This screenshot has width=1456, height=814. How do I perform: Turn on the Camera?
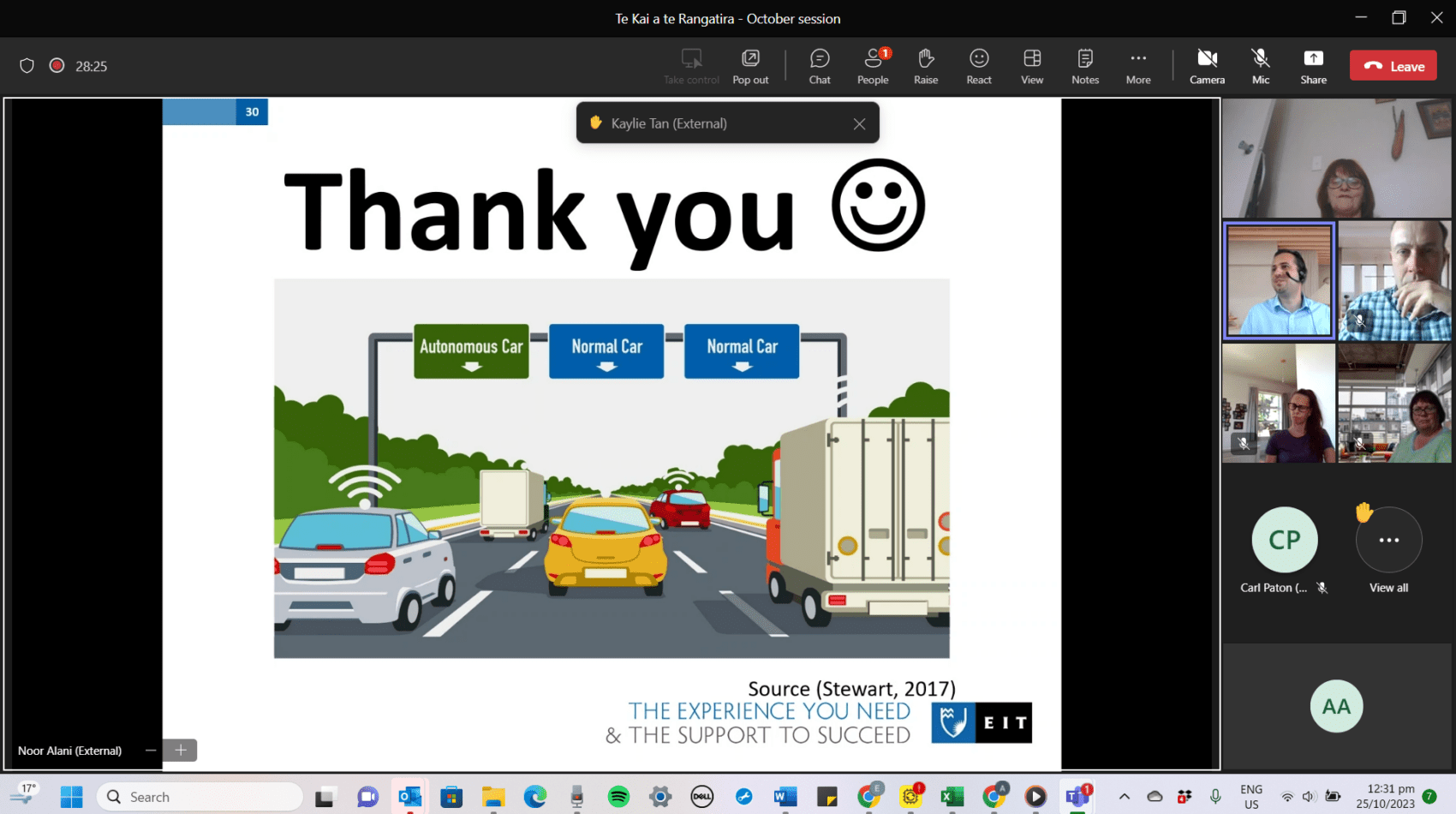click(x=1207, y=65)
